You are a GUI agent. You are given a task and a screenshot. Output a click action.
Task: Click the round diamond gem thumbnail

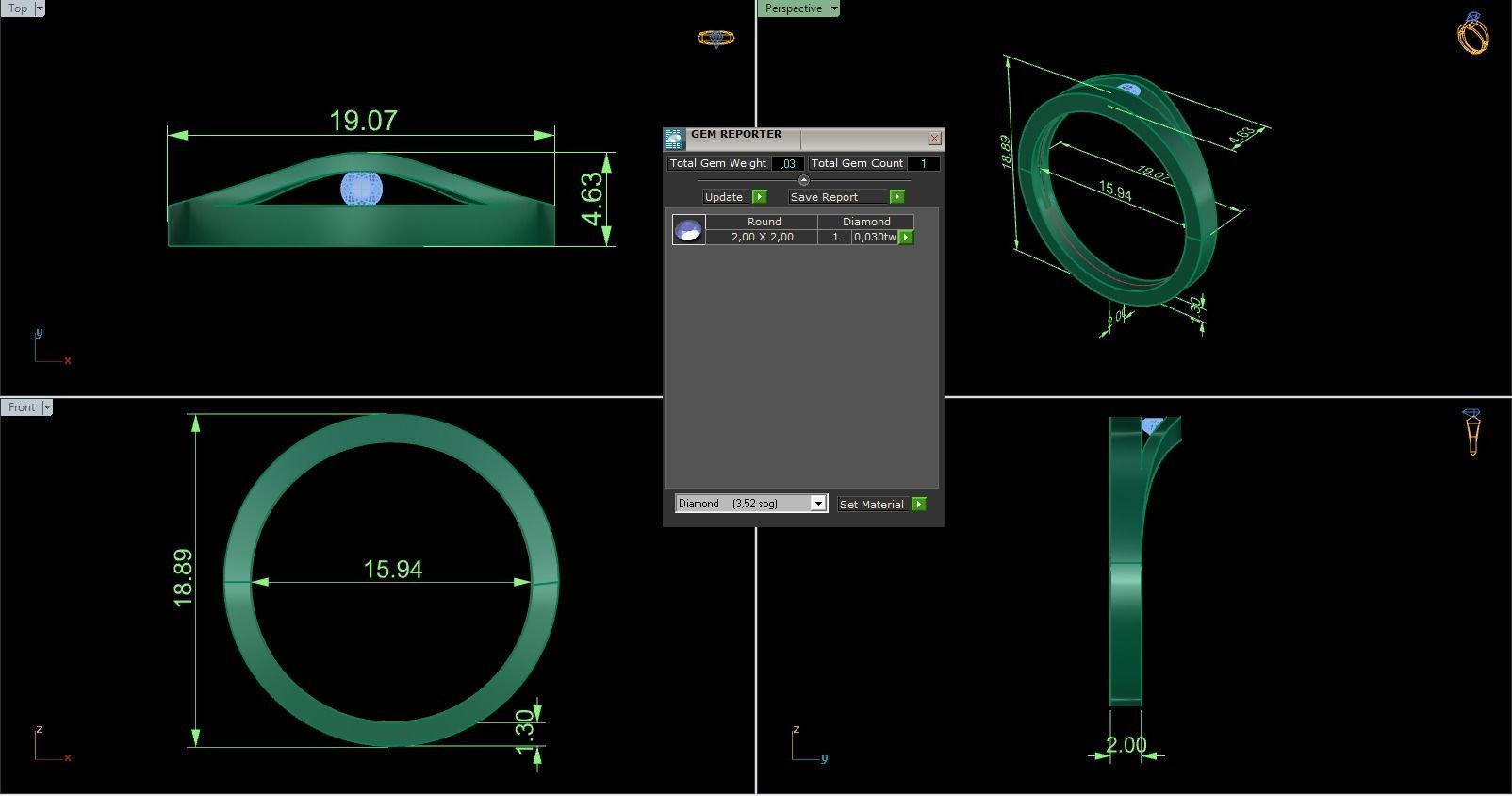[x=688, y=229]
